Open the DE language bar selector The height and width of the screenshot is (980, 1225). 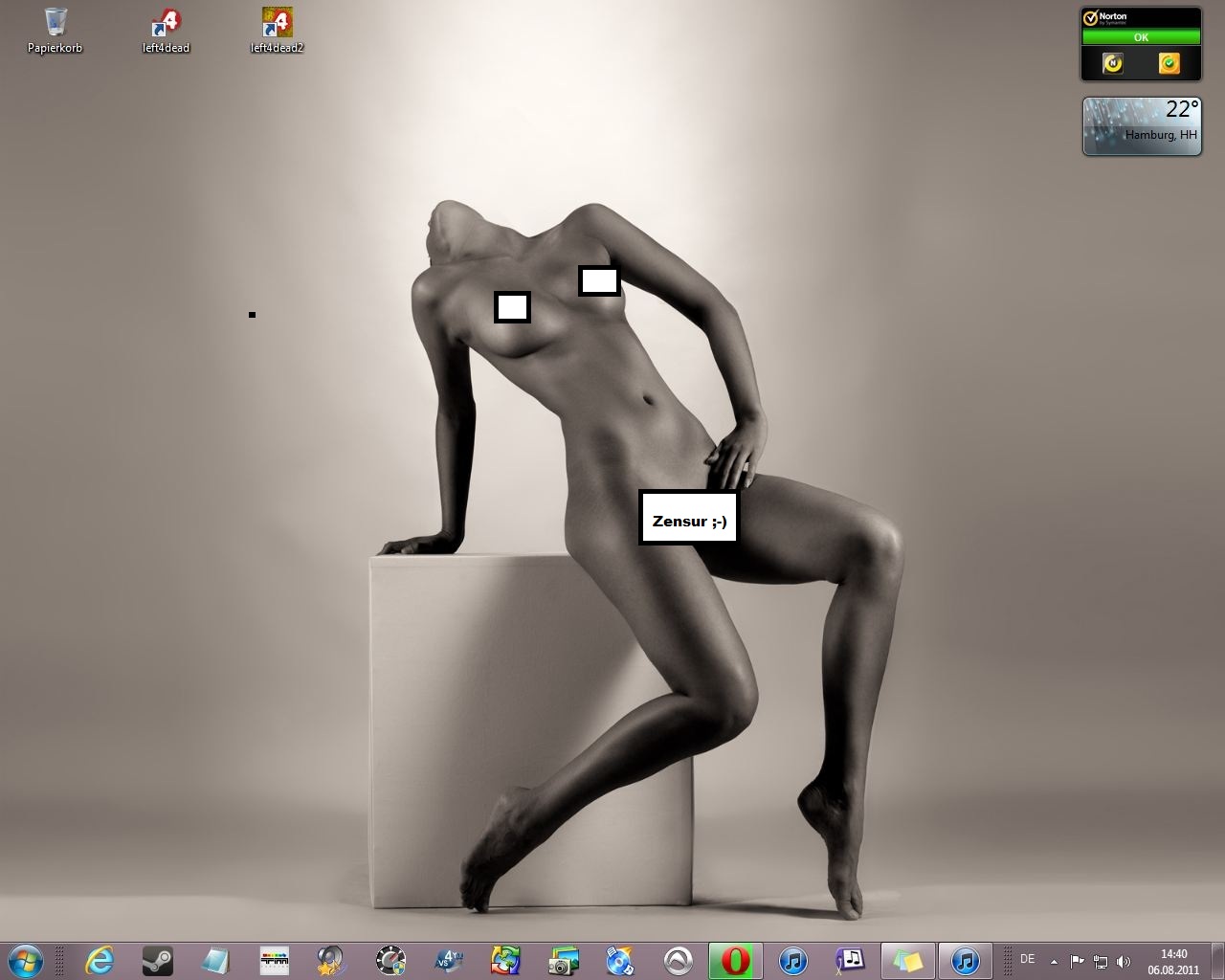(x=1027, y=959)
